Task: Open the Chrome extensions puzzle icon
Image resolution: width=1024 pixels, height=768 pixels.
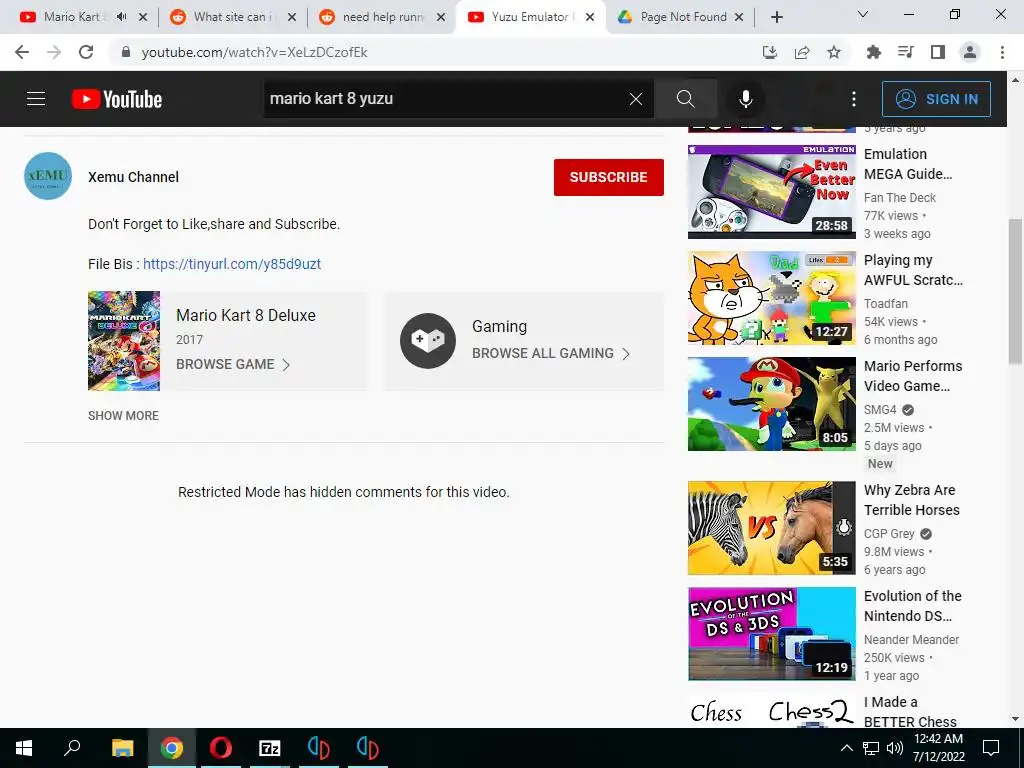Action: (873, 52)
